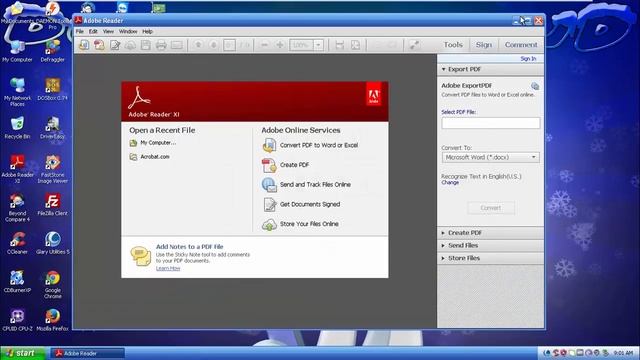Expand the Create PDF section

pyautogui.click(x=490, y=233)
